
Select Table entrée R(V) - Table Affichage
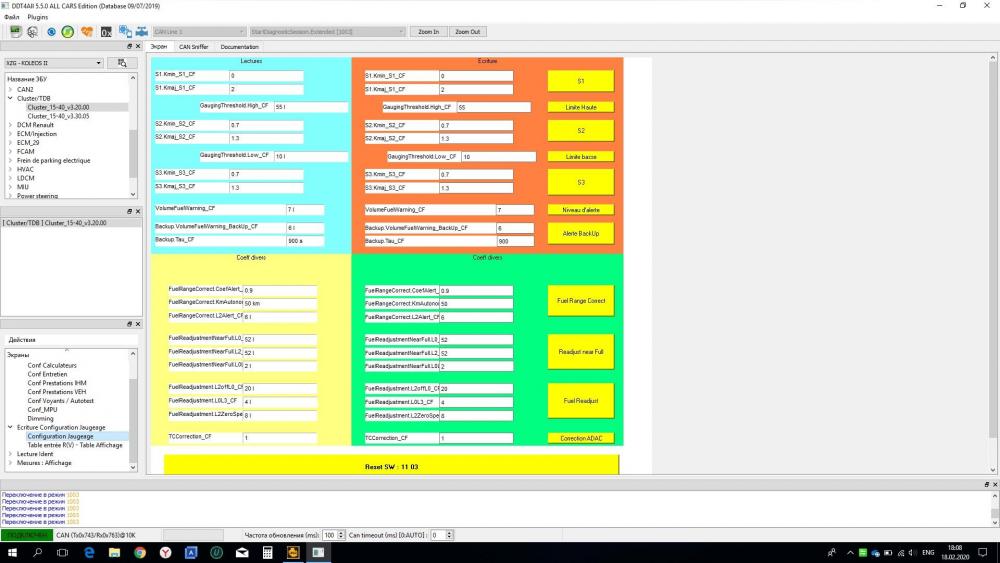click(x=75, y=445)
